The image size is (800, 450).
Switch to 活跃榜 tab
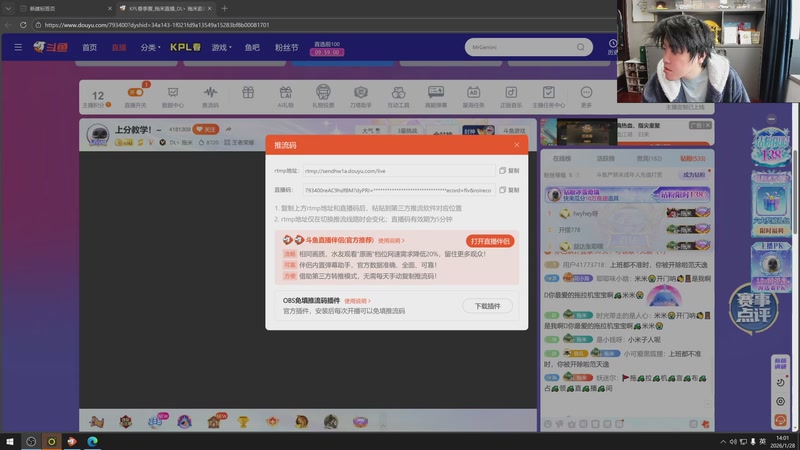pyautogui.click(x=605, y=159)
